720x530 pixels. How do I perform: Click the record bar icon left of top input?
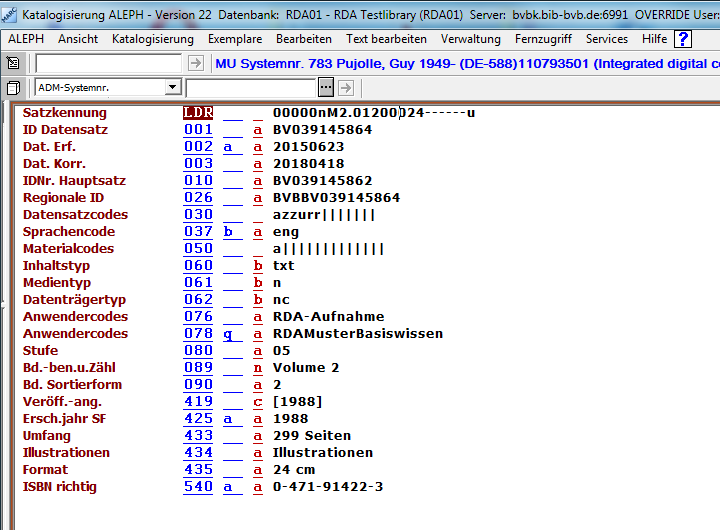[x=13, y=63]
